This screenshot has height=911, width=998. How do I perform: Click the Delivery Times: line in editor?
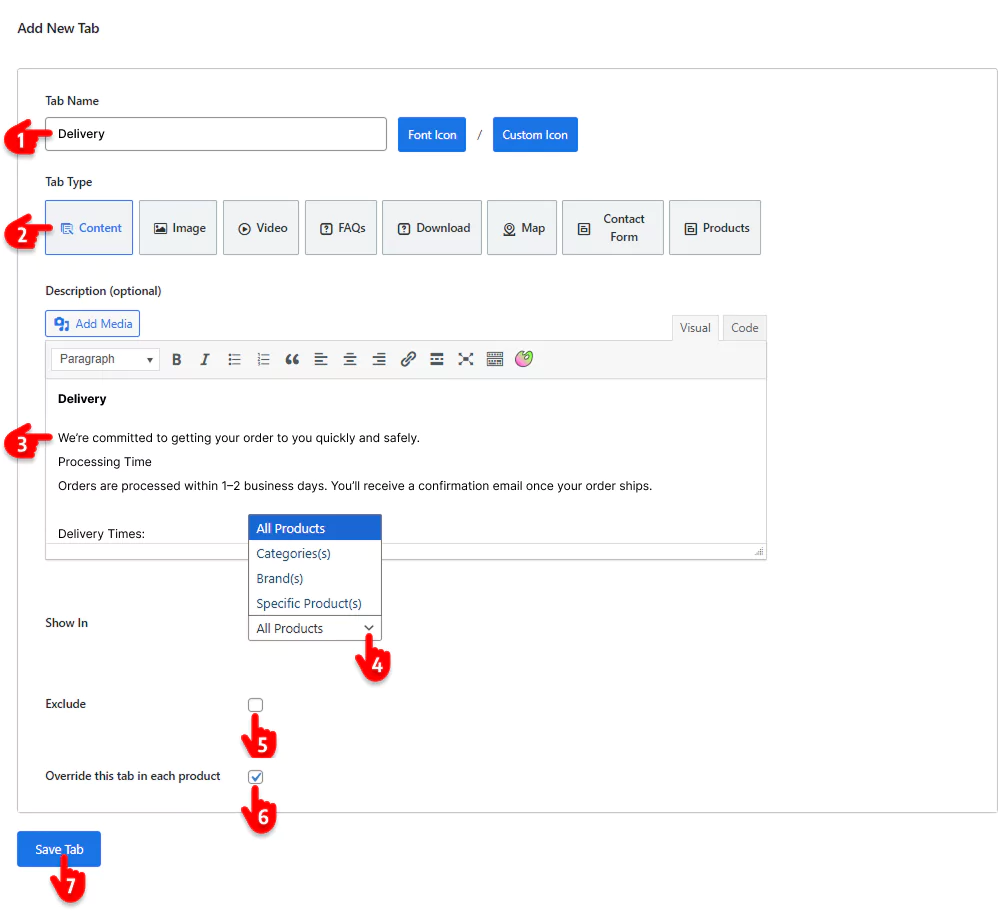101,533
